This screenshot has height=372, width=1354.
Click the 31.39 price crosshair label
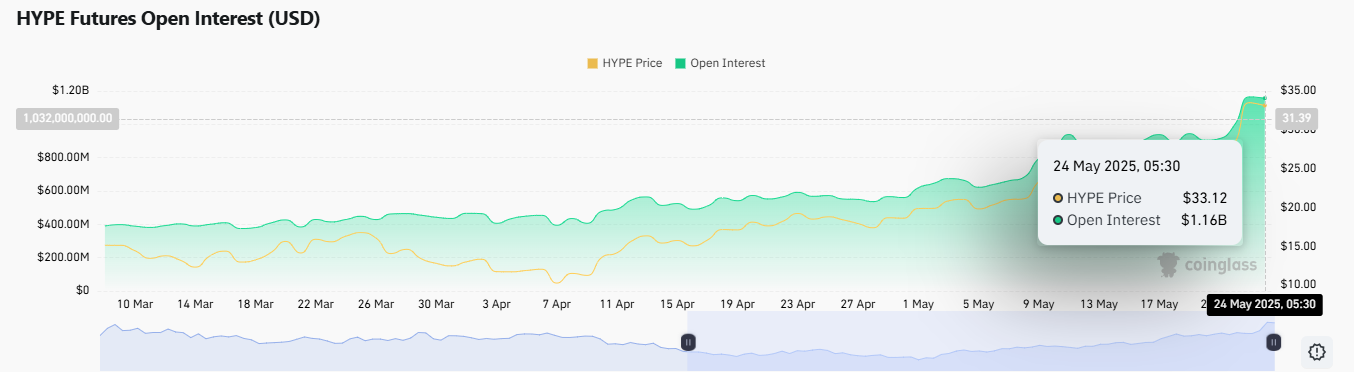(1296, 119)
